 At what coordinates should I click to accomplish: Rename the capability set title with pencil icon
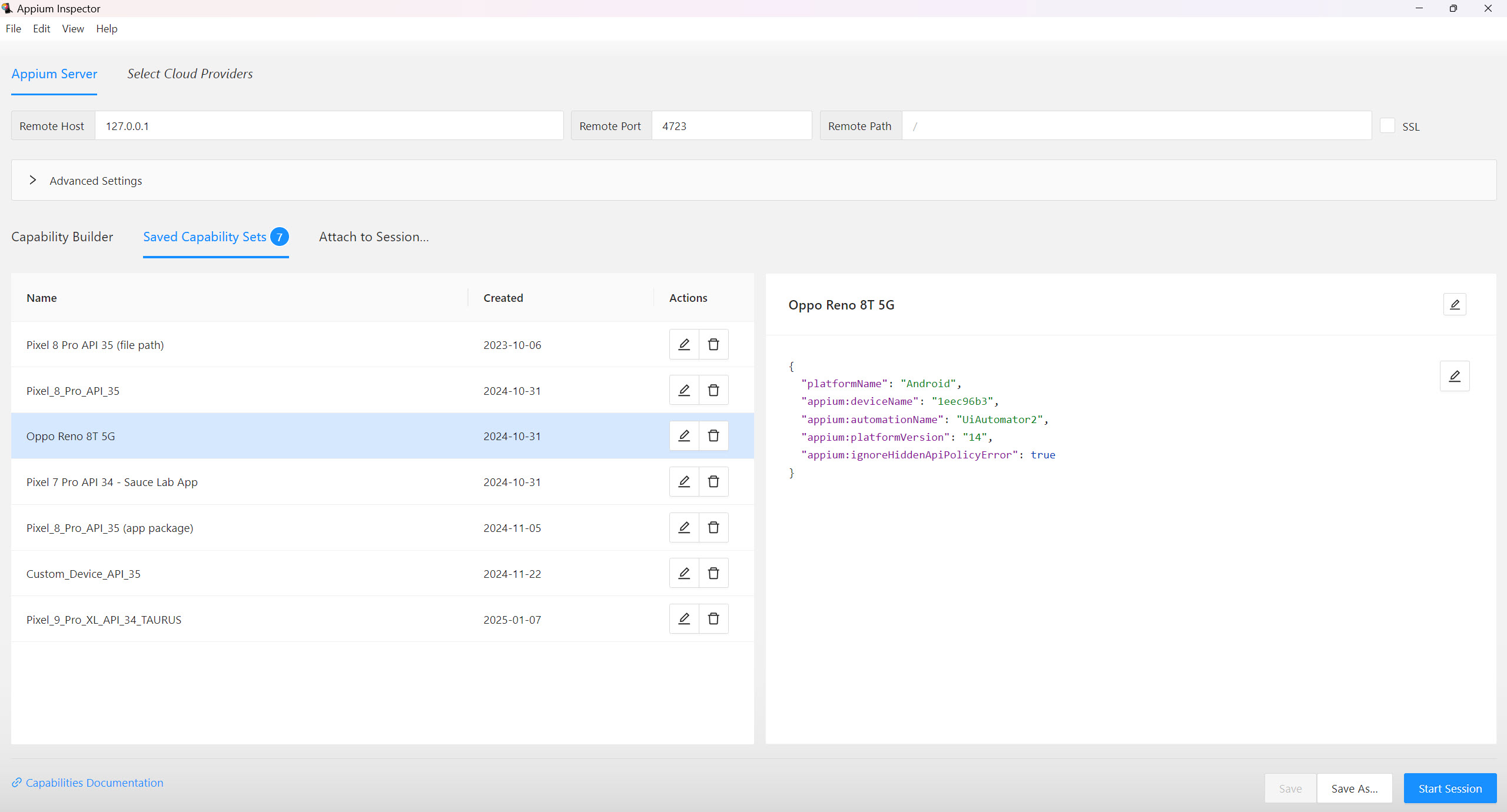(1455, 305)
